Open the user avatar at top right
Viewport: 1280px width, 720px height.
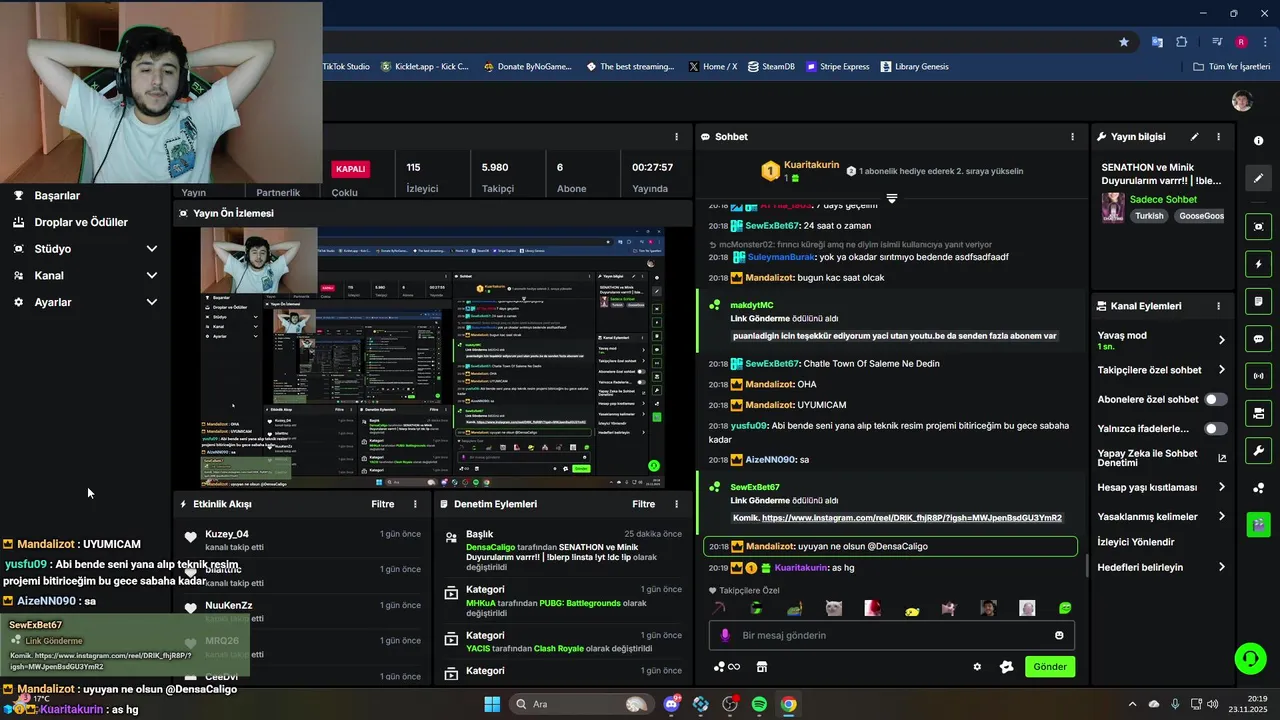tap(1242, 101)
